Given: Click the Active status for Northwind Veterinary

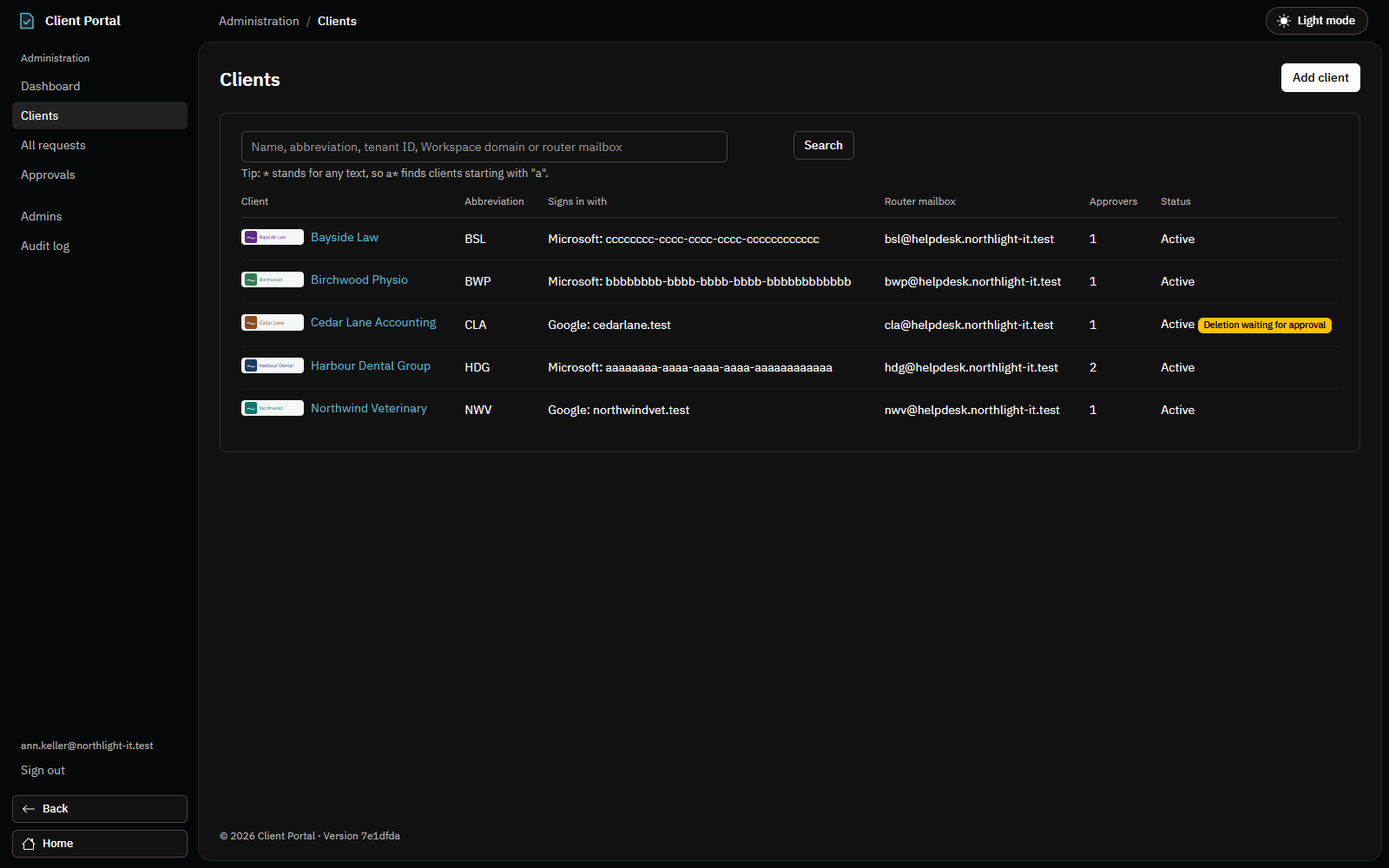Looking at the screenshot, I should [1177, 410].
